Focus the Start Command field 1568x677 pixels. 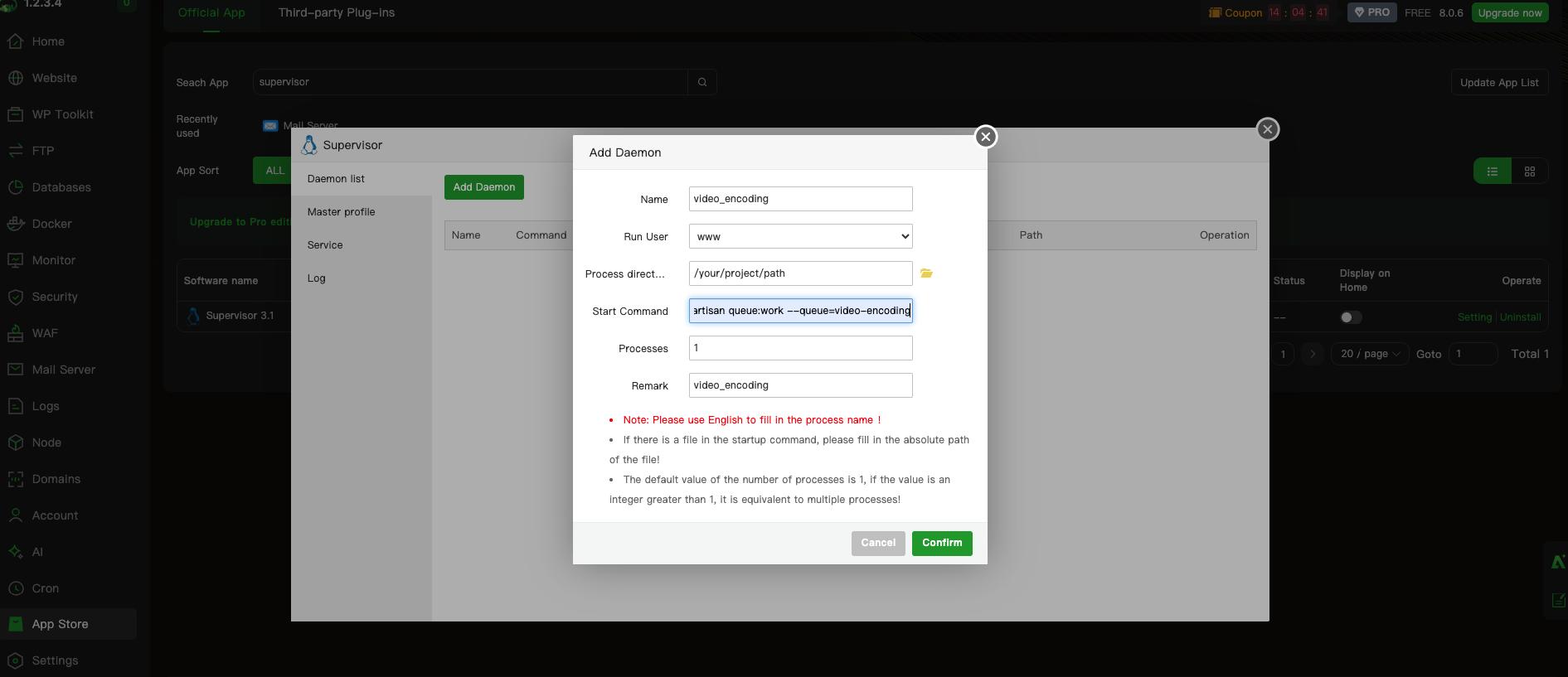[x=801, y=311]
